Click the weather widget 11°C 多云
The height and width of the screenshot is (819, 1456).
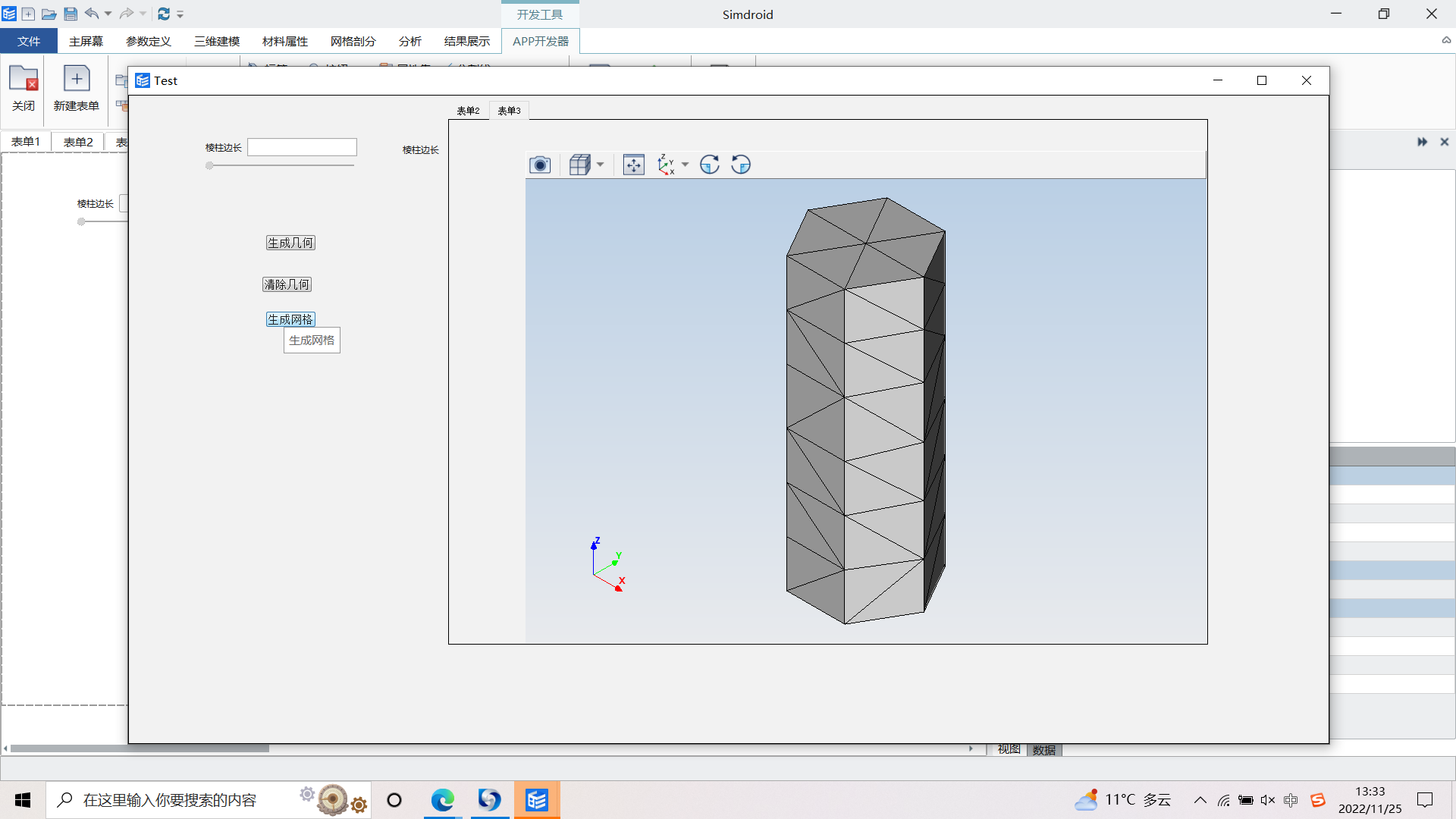[x=1123, y=800]
